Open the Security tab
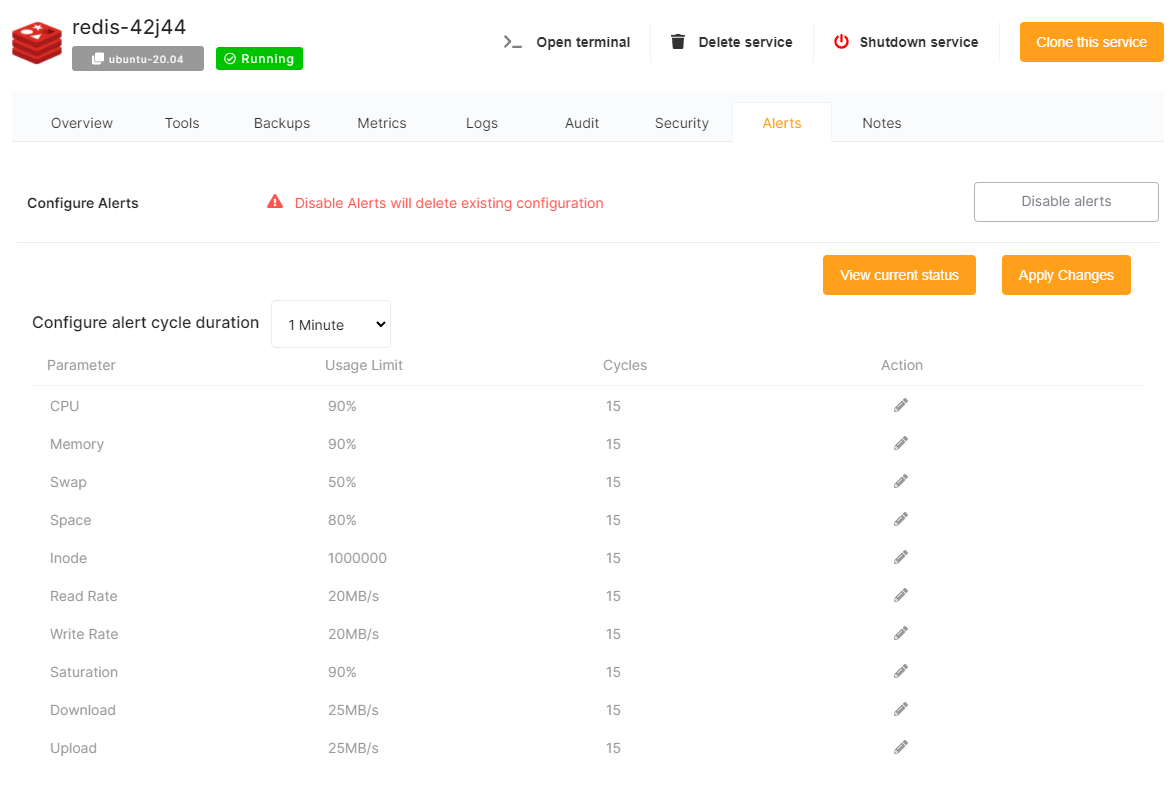Screen dimensions: 1174x788 click(681, 123)
